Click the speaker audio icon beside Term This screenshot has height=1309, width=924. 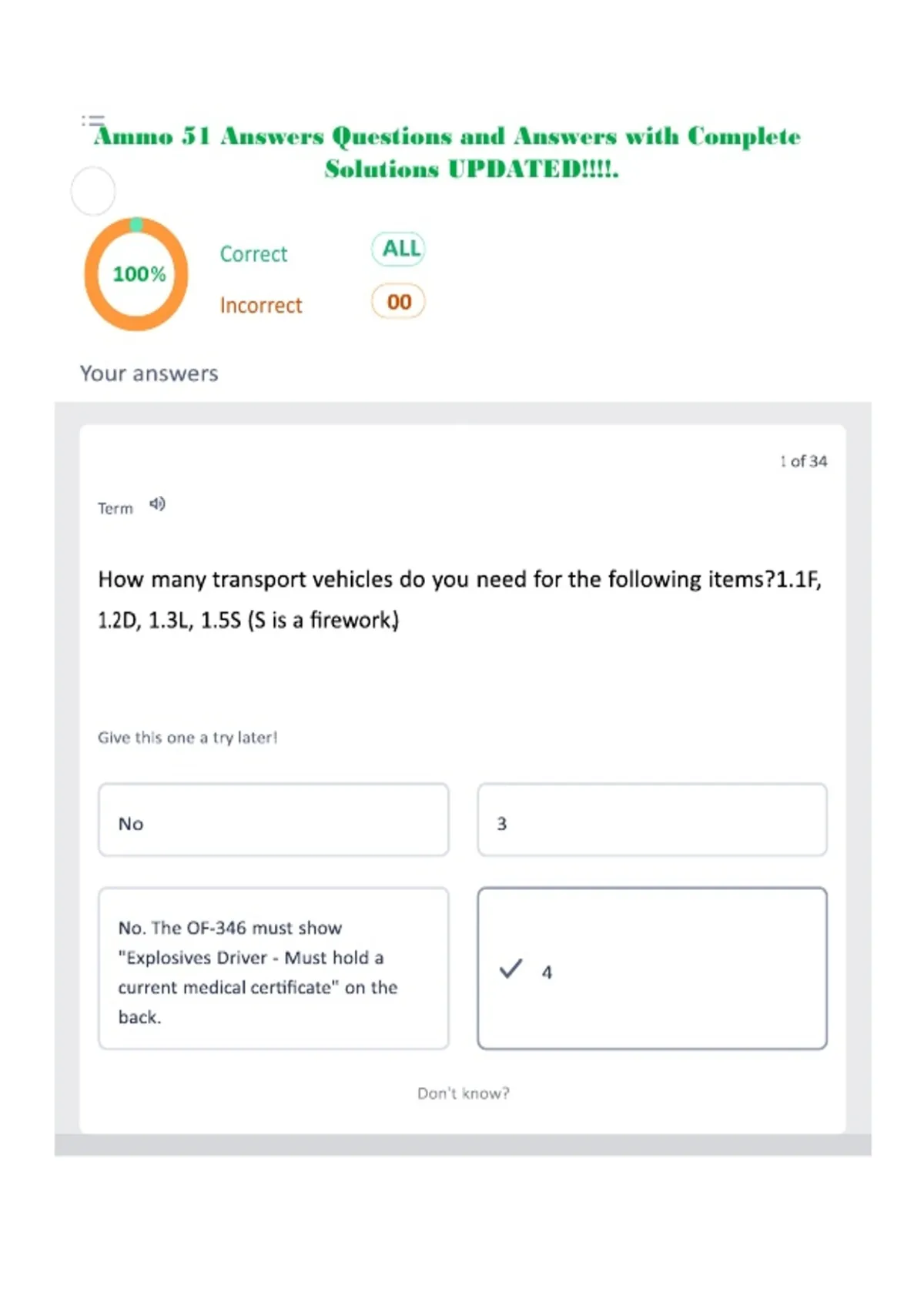click(x=157, y=504)
